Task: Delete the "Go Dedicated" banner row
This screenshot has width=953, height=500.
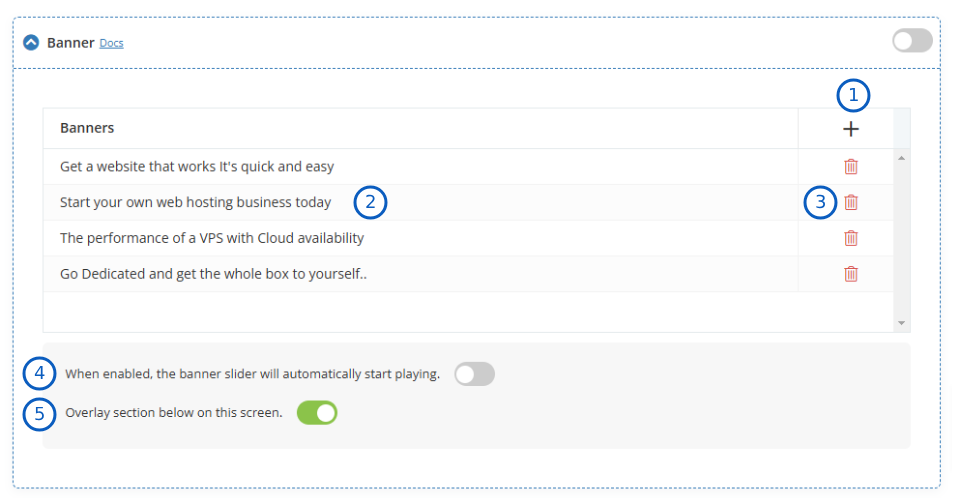Action: [851, 274]
